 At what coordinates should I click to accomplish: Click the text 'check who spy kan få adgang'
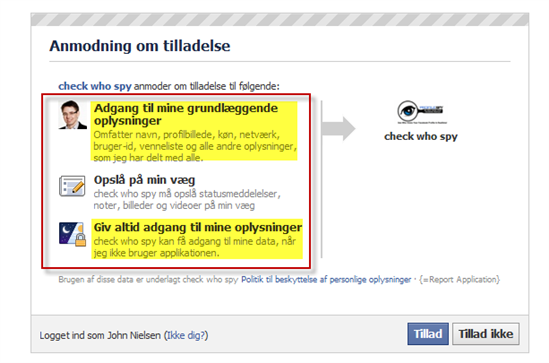pos(195,247)
